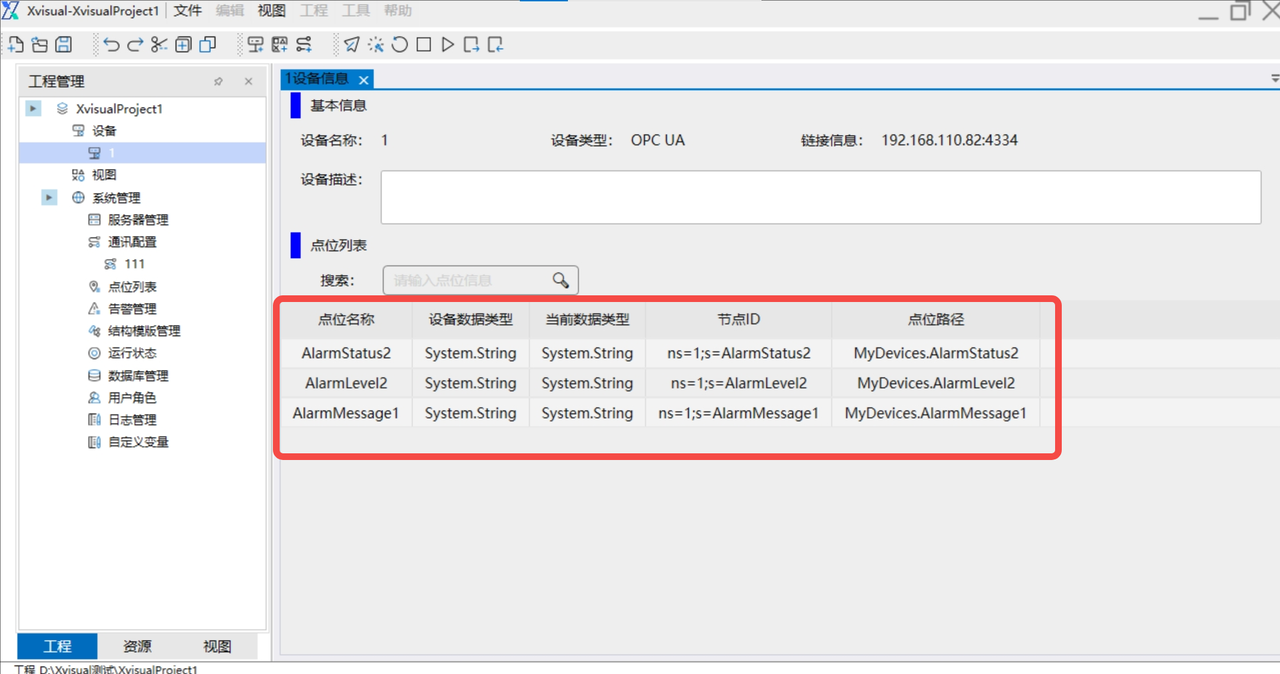This screenshot has height=674, width=1280.
Task: Switch to the 视图 bottom tab
Action: (217, 646)
